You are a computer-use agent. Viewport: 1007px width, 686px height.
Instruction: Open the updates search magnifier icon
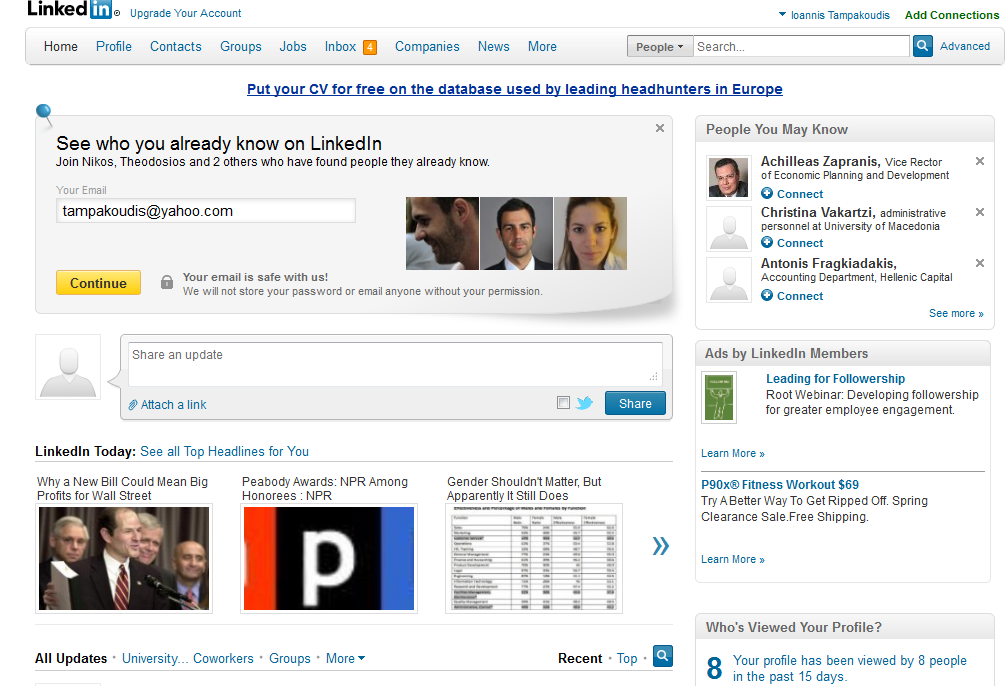(663, 656)
